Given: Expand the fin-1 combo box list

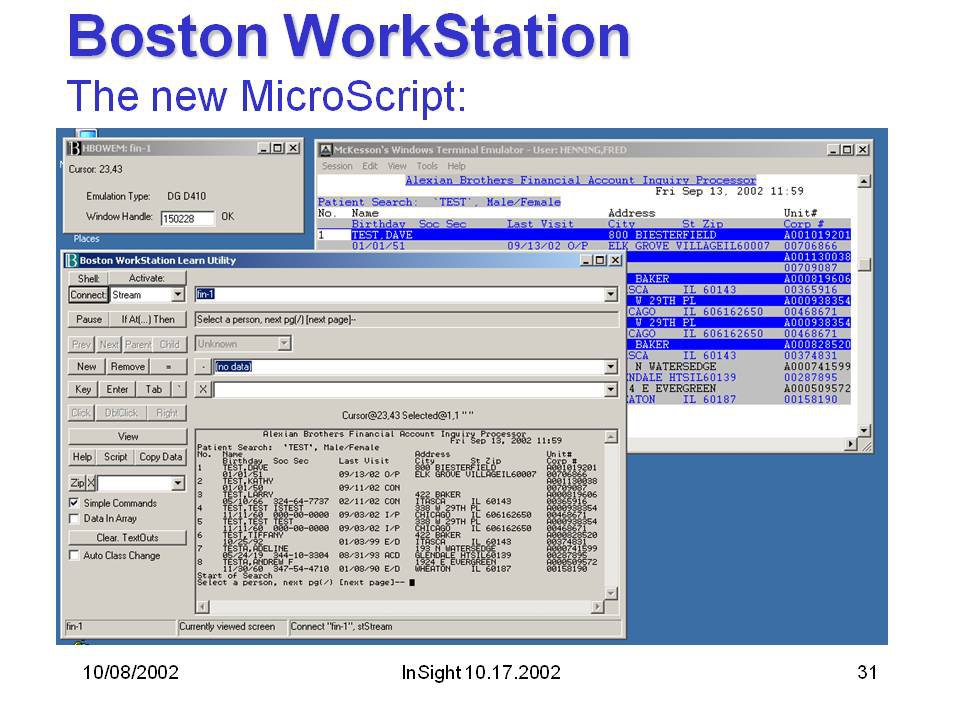Looking at the screenshot, I should (610, 295).
